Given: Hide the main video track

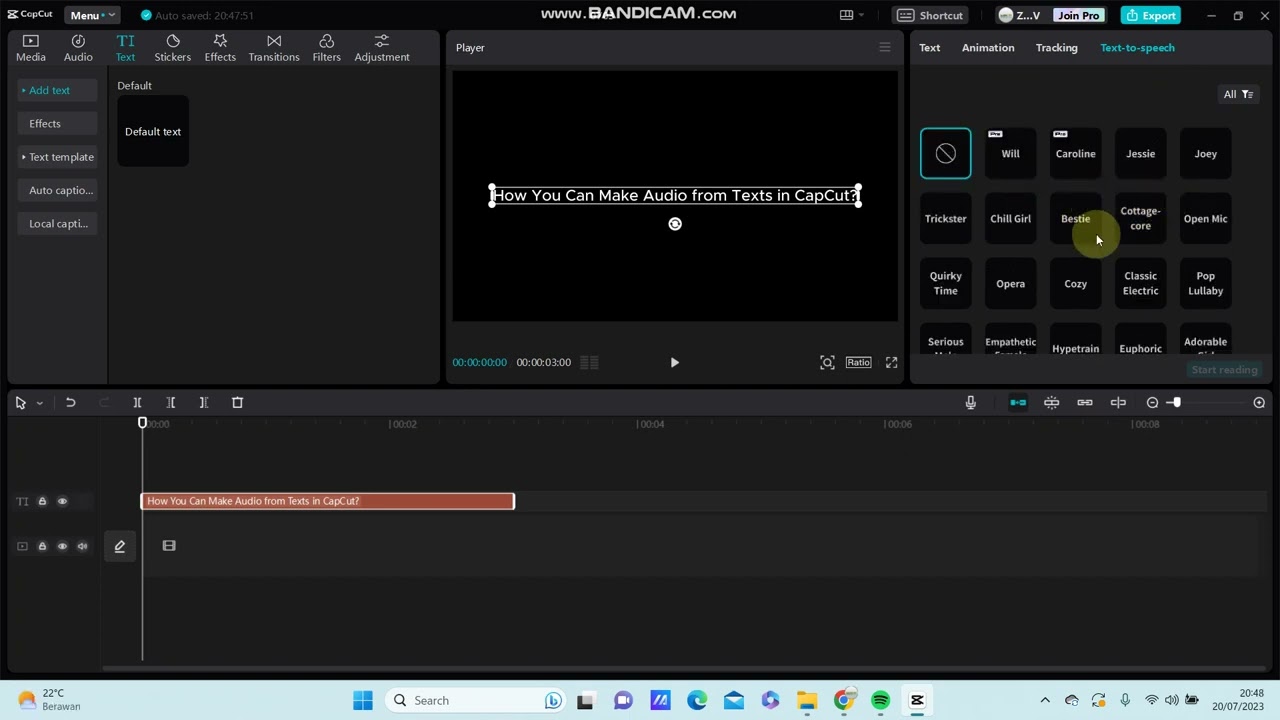Looking at the screenshot, I should (62, 546).
